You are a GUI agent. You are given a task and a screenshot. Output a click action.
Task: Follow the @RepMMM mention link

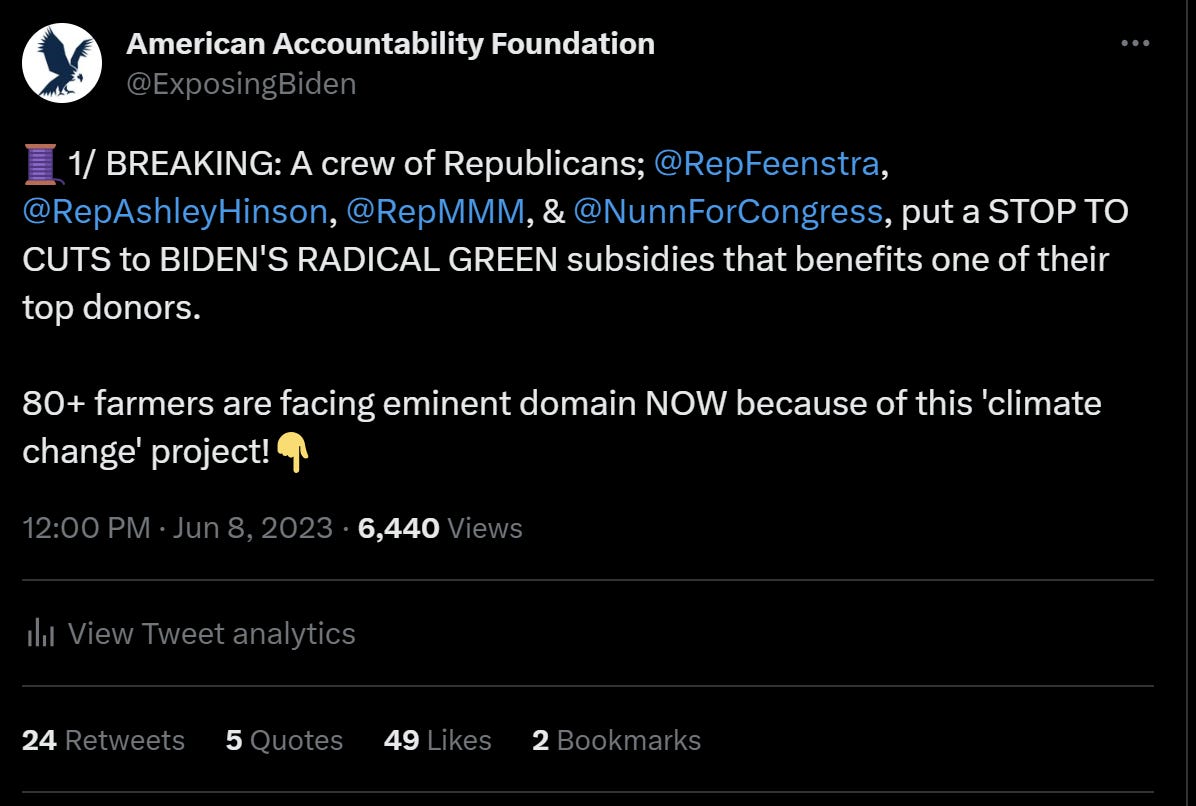[435, 211]
